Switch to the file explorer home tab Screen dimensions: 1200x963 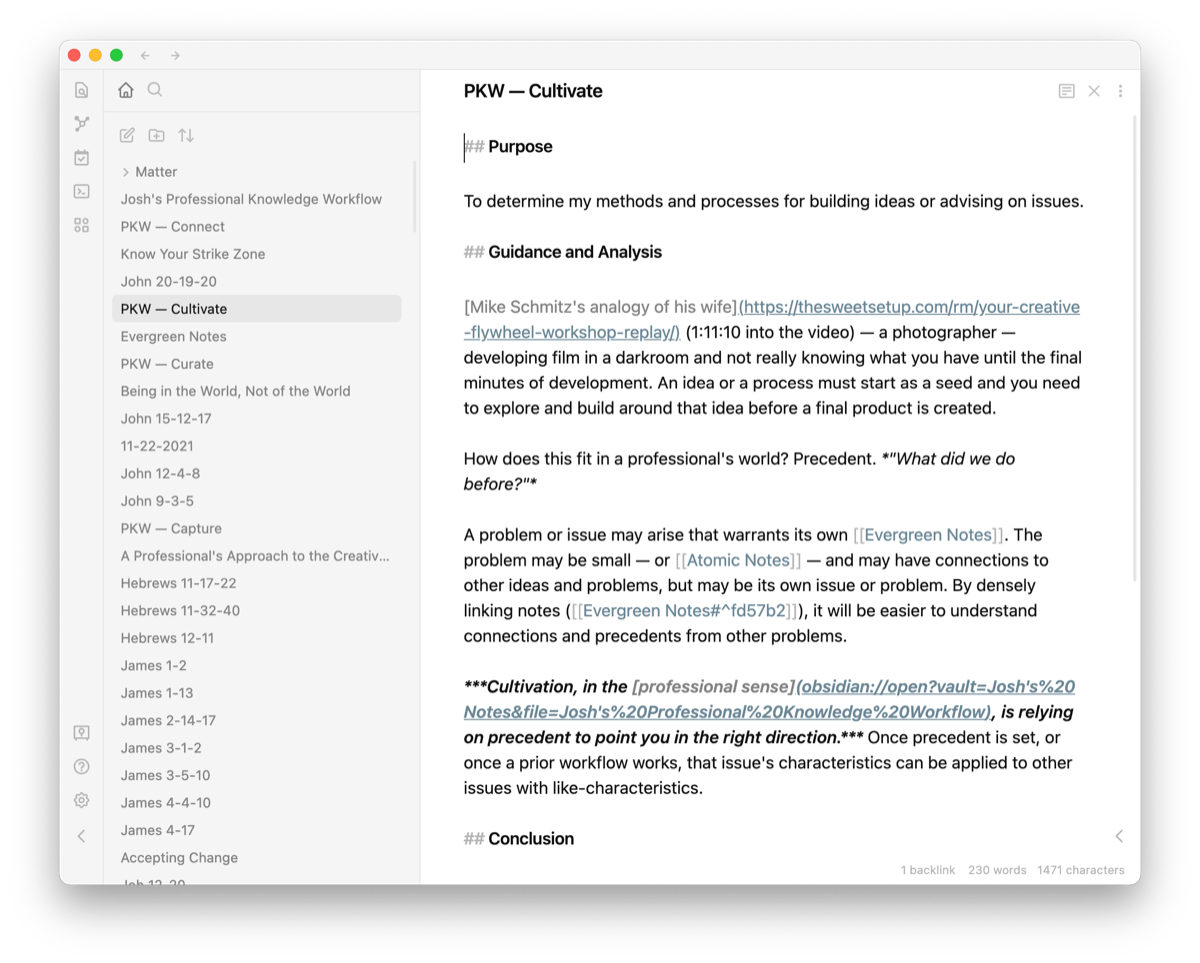click(x=126, y=90)
